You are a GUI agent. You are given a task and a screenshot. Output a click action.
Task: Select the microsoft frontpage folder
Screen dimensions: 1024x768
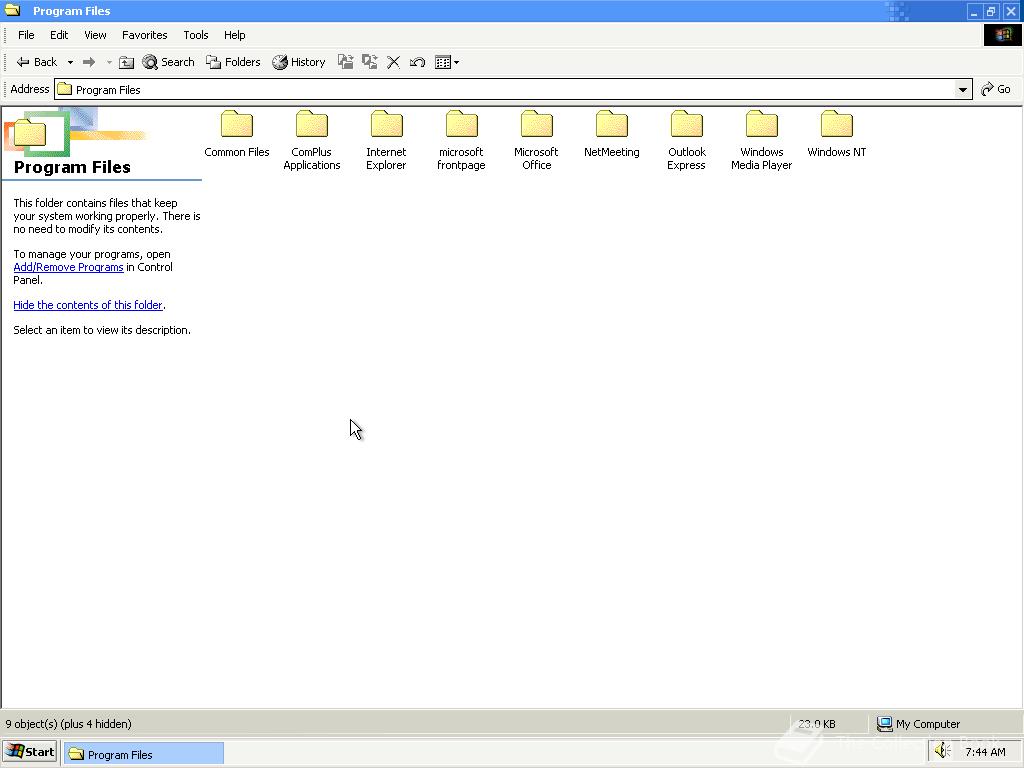461,140
